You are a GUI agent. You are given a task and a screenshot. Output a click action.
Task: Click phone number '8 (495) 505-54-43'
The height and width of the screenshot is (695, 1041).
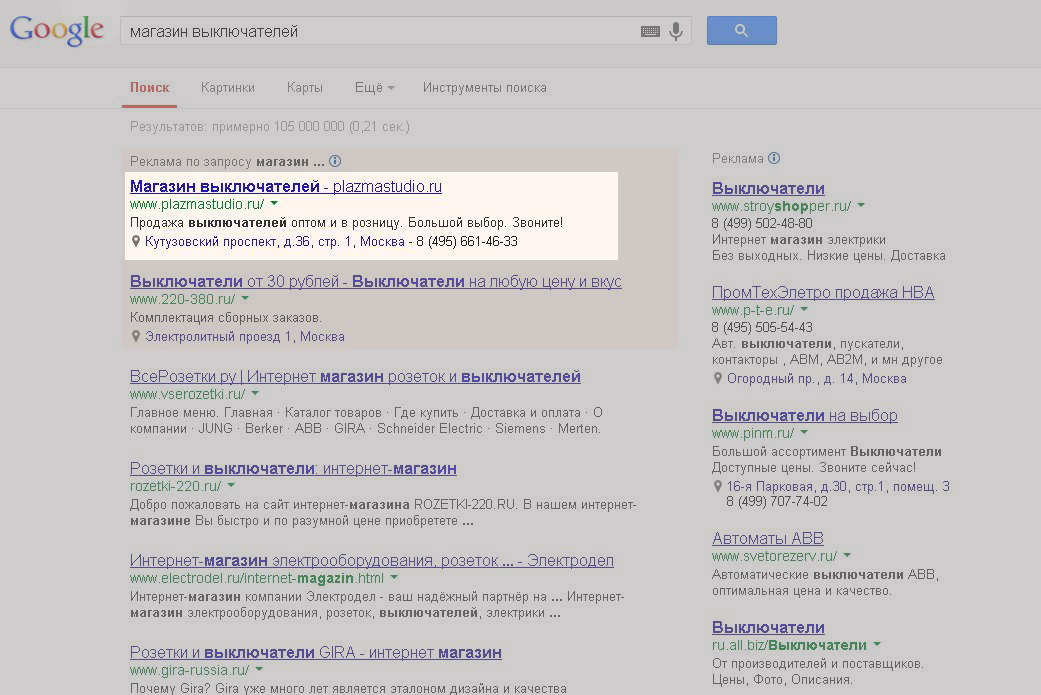tap(761, 327)
